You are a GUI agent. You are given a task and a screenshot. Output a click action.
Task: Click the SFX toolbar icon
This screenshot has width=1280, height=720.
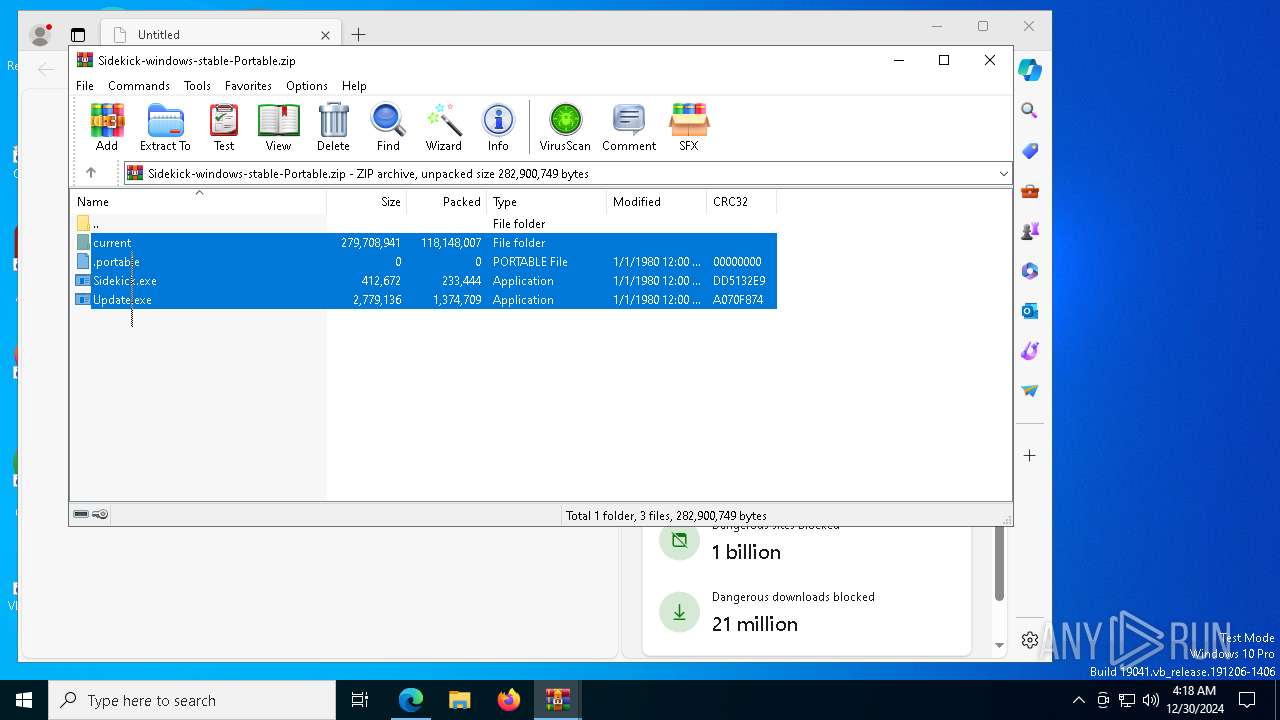(x=689, y=127)
